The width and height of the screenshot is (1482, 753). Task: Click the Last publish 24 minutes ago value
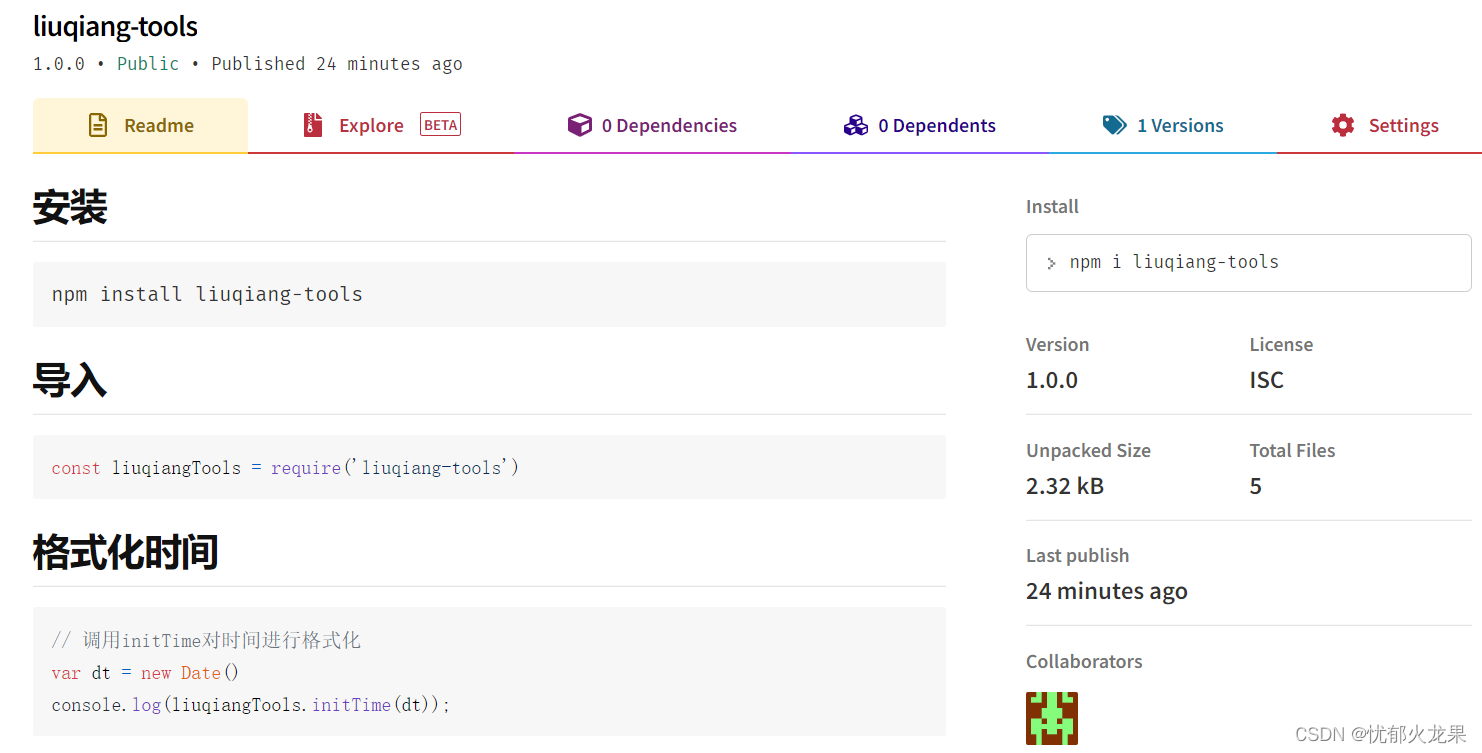coord(1107,591)
